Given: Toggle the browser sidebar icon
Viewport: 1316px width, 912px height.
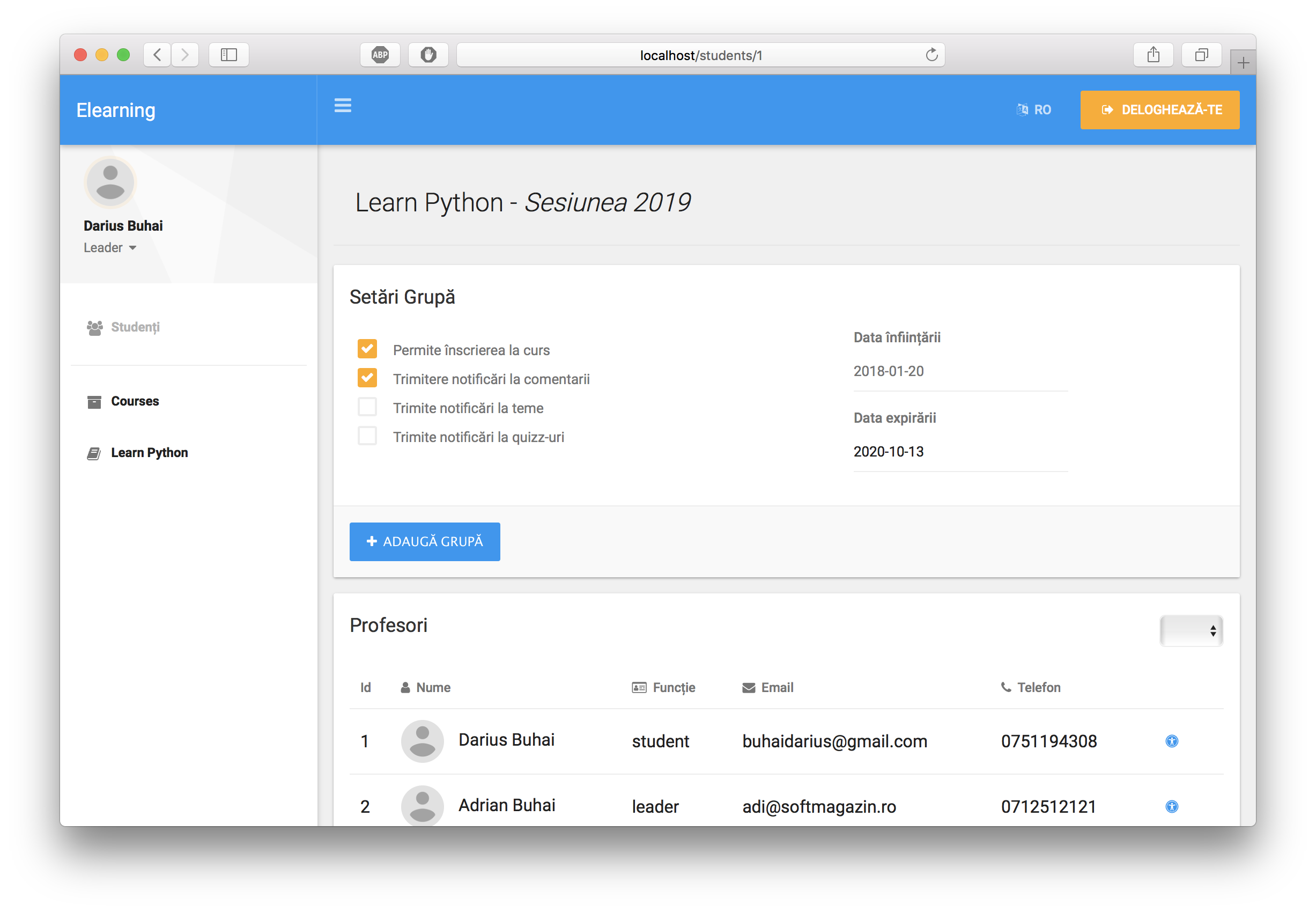Looking at the screenshot, I should coord(228,55).
